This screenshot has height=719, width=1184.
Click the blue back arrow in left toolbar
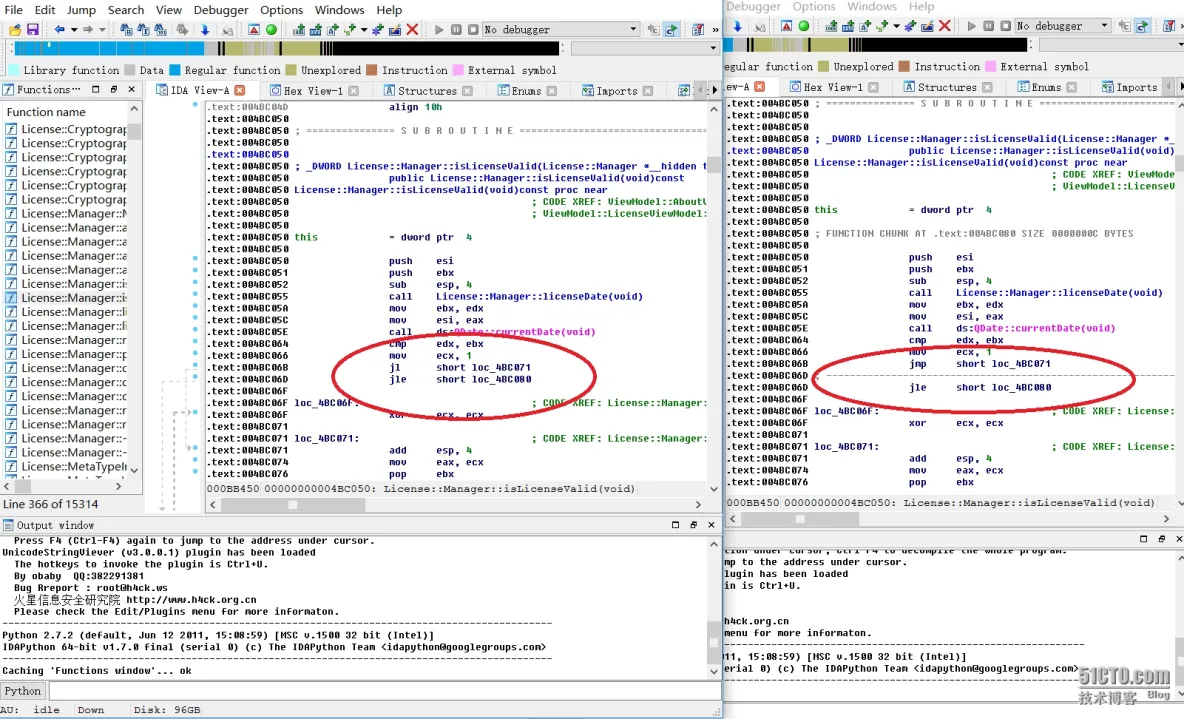coord(59,29)
